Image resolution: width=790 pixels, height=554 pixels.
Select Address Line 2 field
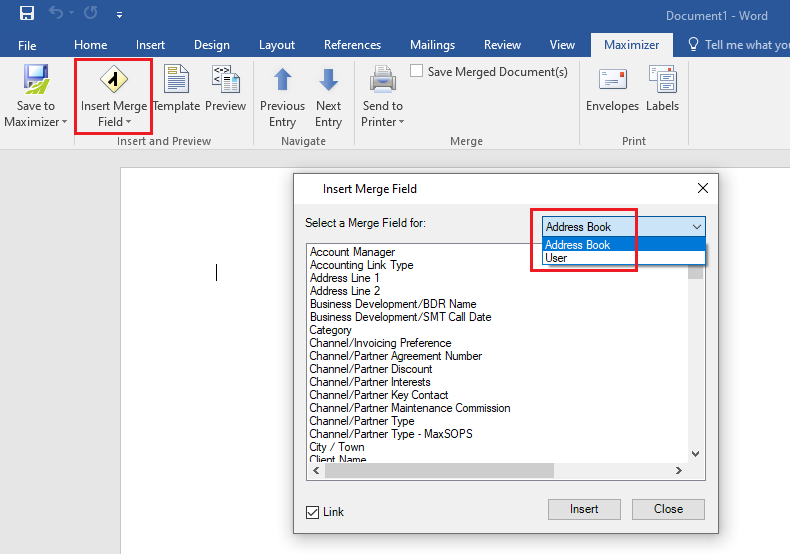(x=345, y=291)
